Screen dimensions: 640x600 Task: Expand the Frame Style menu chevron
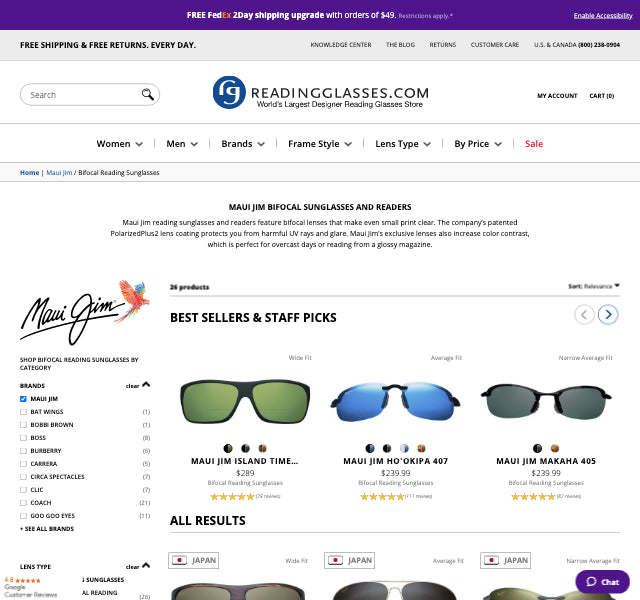[348, 144]
